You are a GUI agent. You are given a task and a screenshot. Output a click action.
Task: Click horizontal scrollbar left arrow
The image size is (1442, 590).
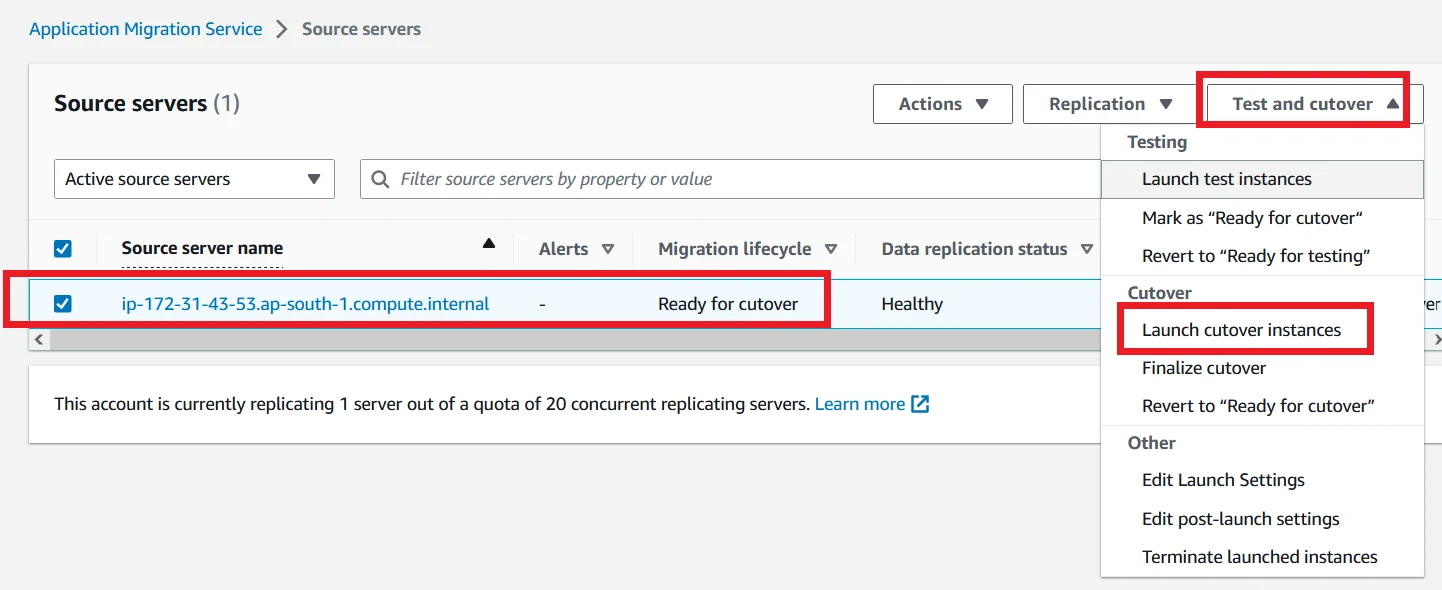[x=38, y=340]
